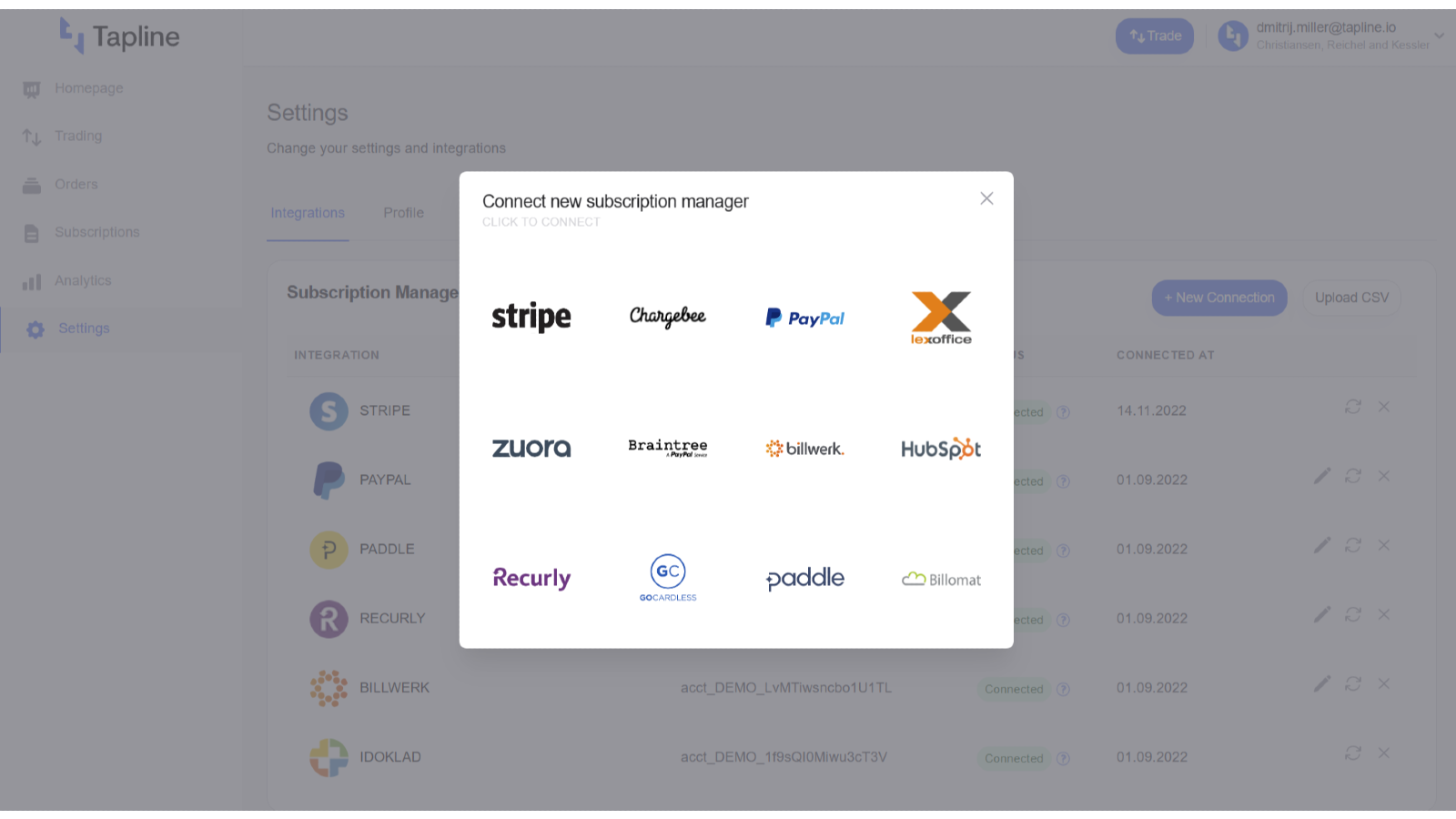Connect lexoffice from the modal
The width and height of the screenshot is (1456, 819).
[x=941, y=318]
